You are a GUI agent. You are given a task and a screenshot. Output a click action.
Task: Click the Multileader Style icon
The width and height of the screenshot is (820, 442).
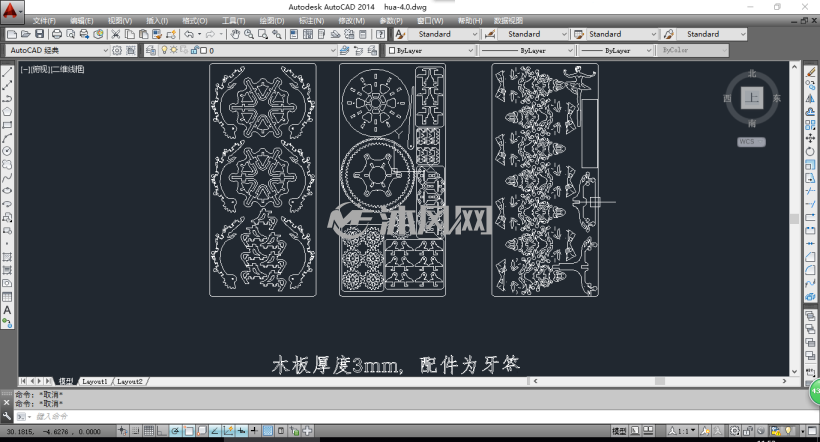[669, 34]
